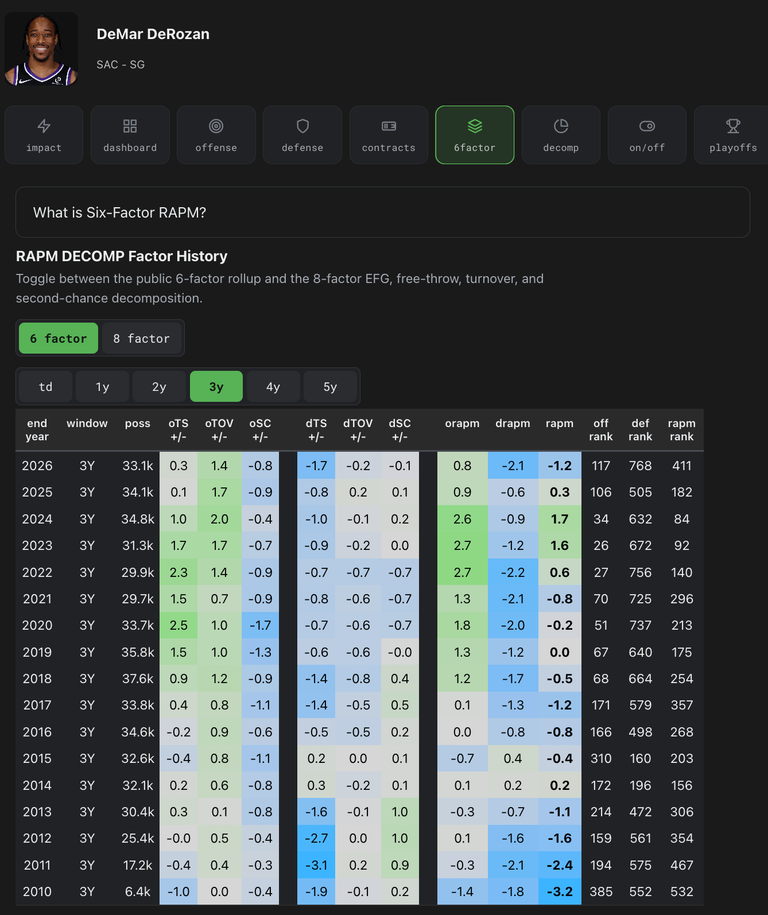The height and width of the screenshot is (915, 768).
Task: Sort by rapm rank column header
Action: click(x=682, y=430)
